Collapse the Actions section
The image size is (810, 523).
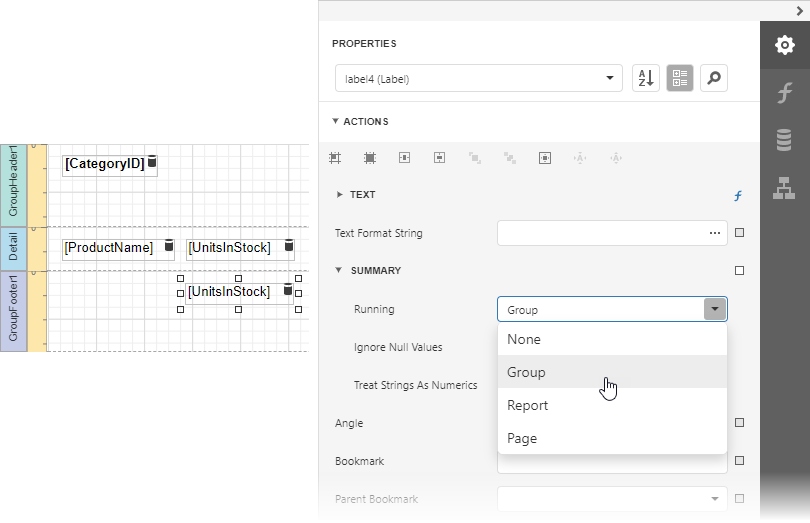[x=336, y=122]
